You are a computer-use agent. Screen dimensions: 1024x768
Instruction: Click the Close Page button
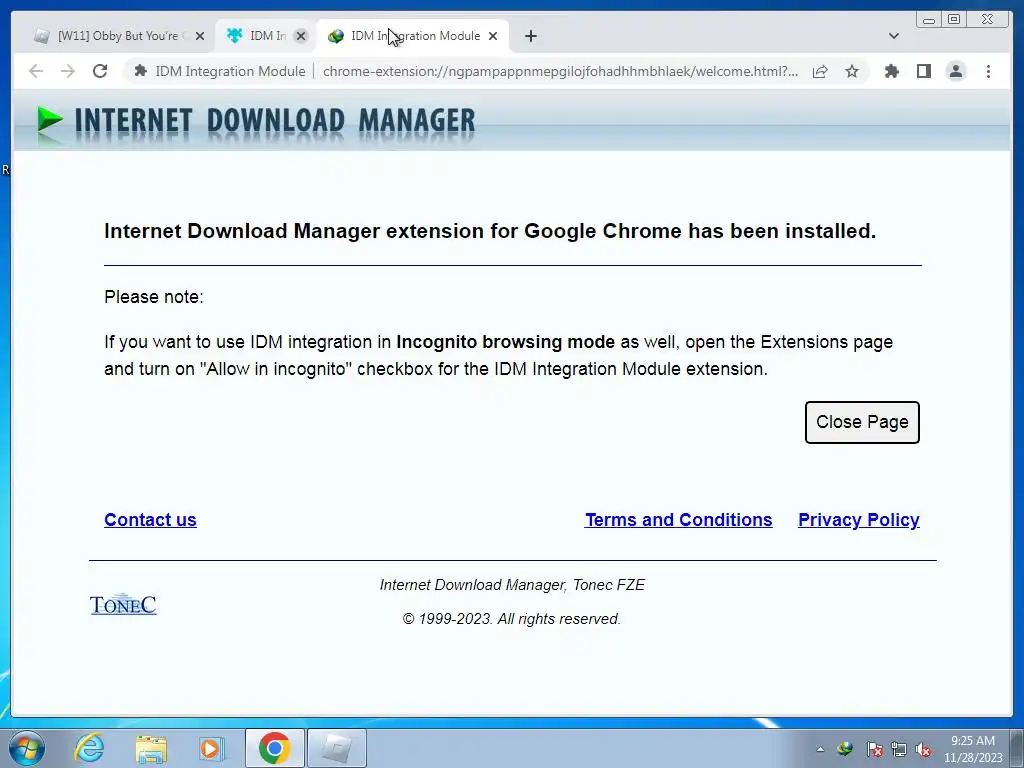click(x=862, y=423)
